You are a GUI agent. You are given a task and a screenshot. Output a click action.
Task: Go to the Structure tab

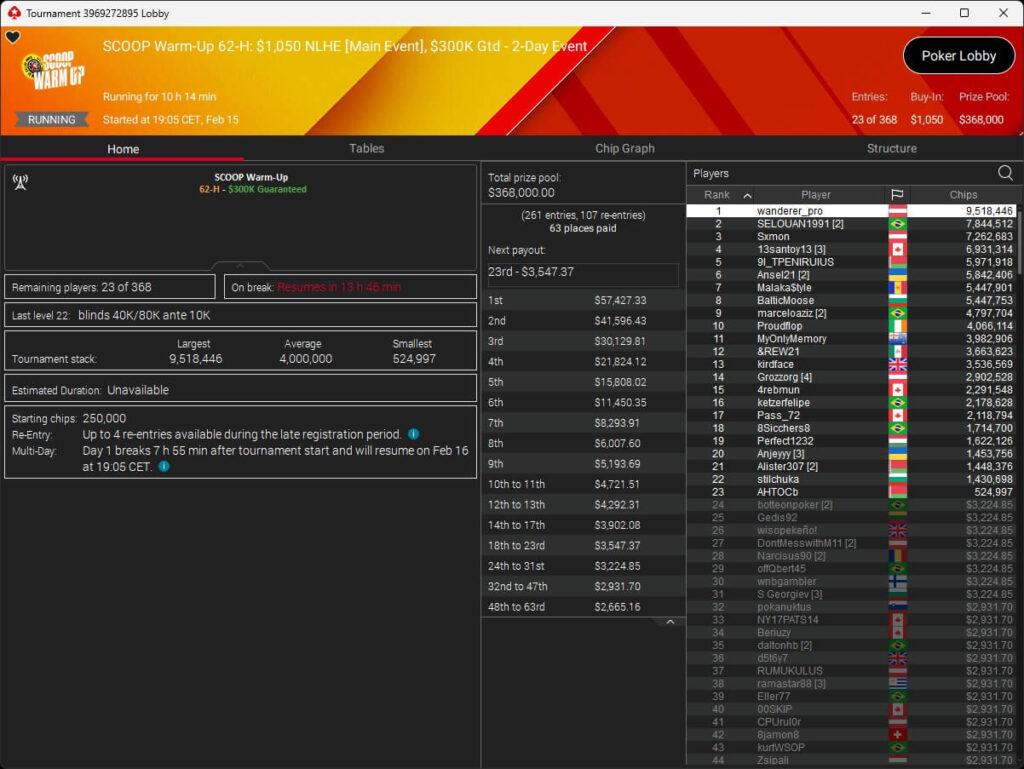[891, 148]
